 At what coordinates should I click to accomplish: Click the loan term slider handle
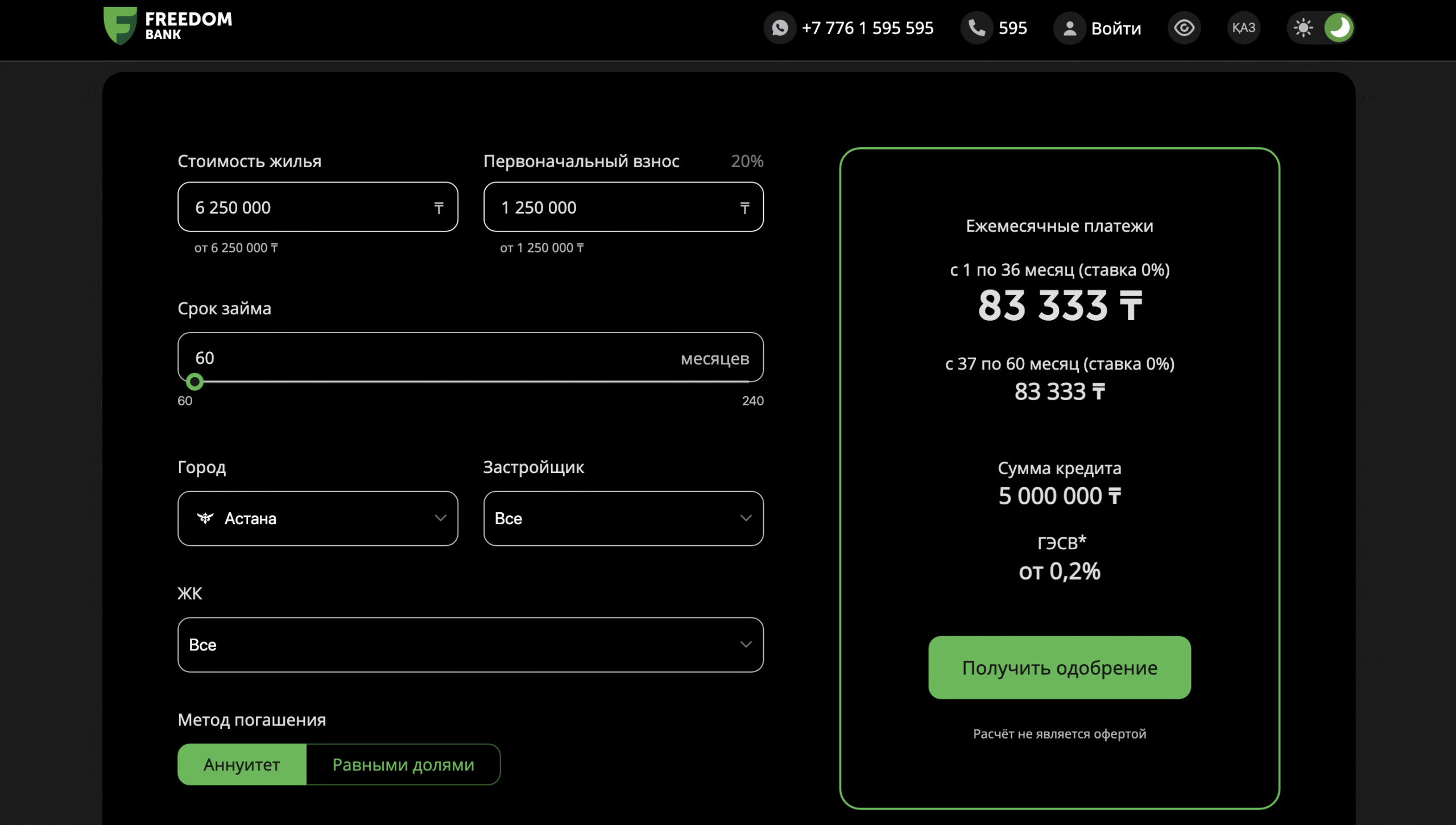(195, 382)
